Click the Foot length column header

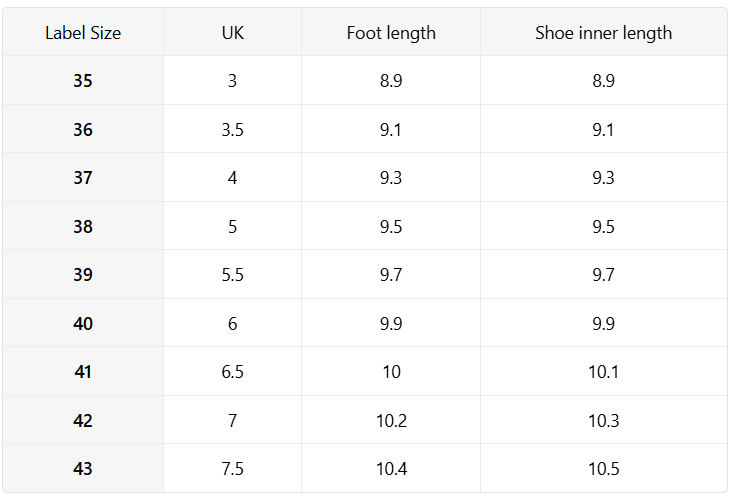391,32
